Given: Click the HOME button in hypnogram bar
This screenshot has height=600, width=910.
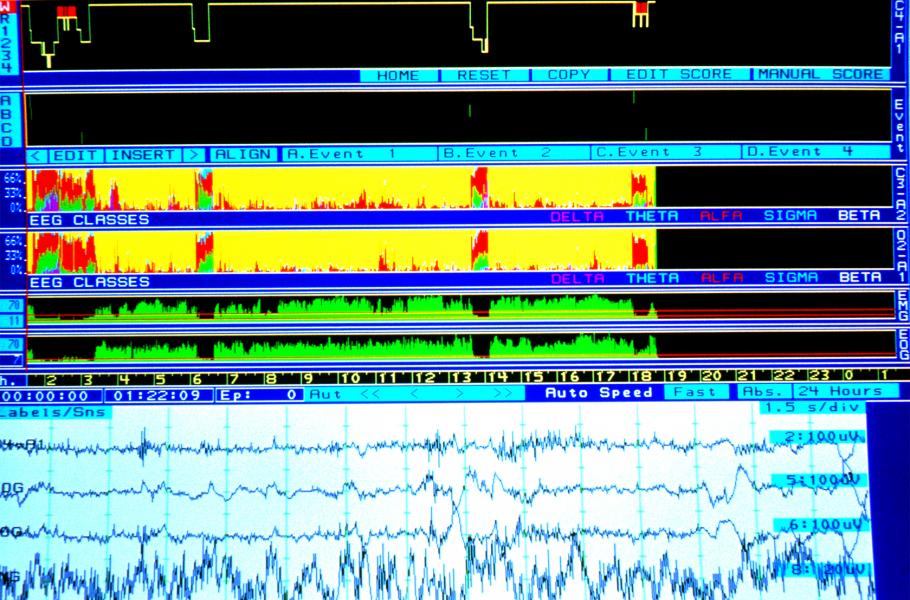Looking at the screenshot, I should click(x=398, y=75).
